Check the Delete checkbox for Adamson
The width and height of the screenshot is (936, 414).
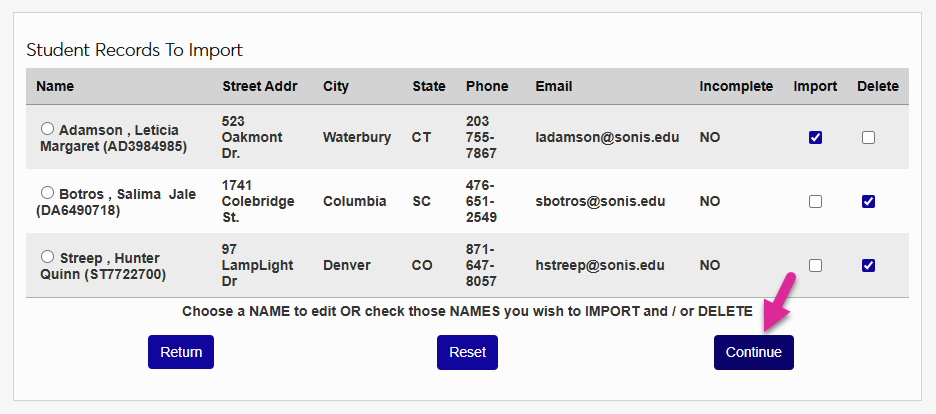(868, 138)
